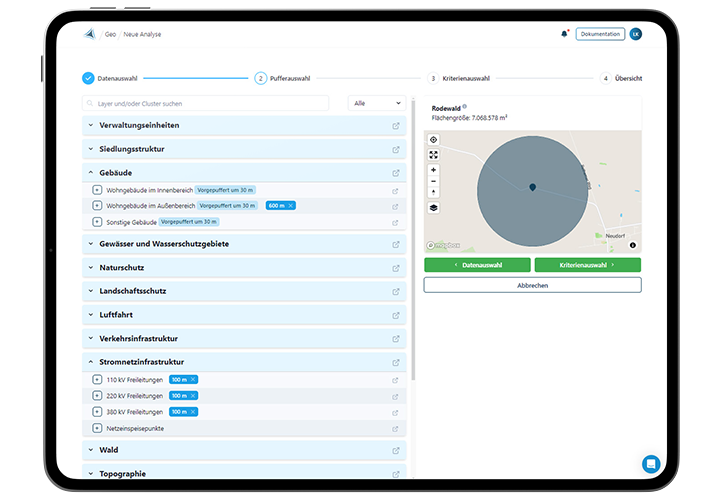Collapse the Gebäude cluster
This screenshot has width=720, height=500.
[x=90, y=173]
